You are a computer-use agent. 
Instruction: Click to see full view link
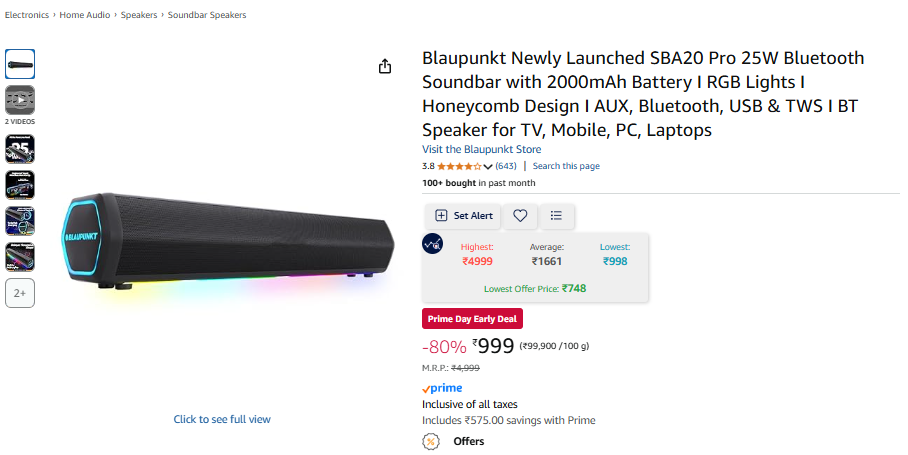pyautogui.click(x=222, y=419)
